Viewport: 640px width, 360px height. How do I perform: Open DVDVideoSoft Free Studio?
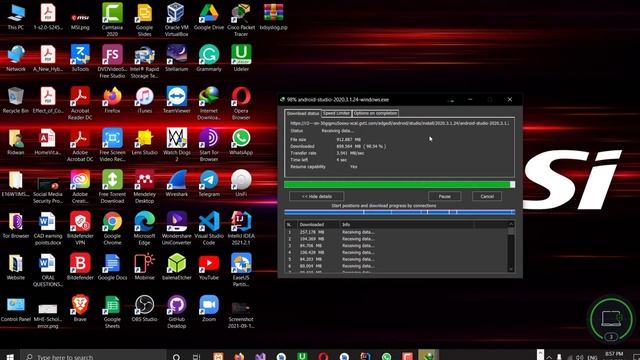112,62
